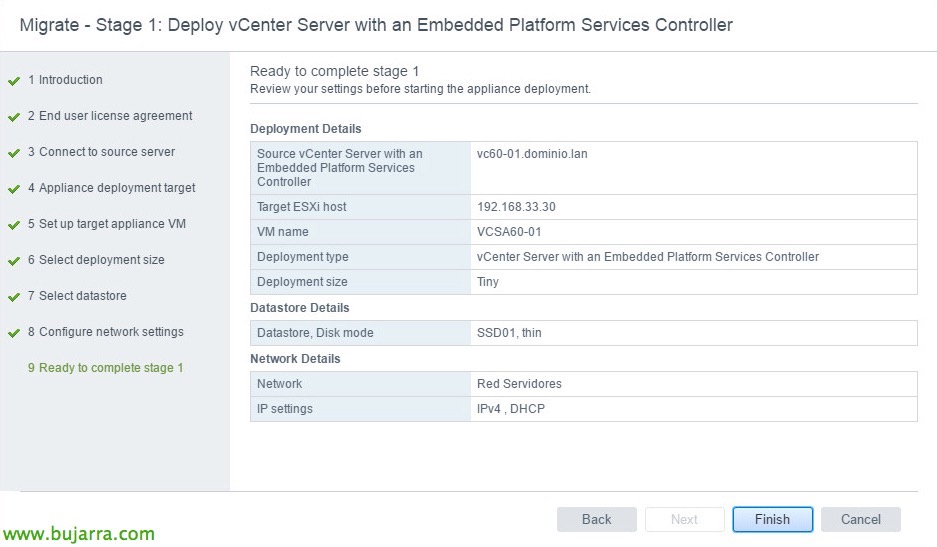Click checkmark icon for Connect to source server
The height and width of the screenshot is (547, 937).
[14, 153]
